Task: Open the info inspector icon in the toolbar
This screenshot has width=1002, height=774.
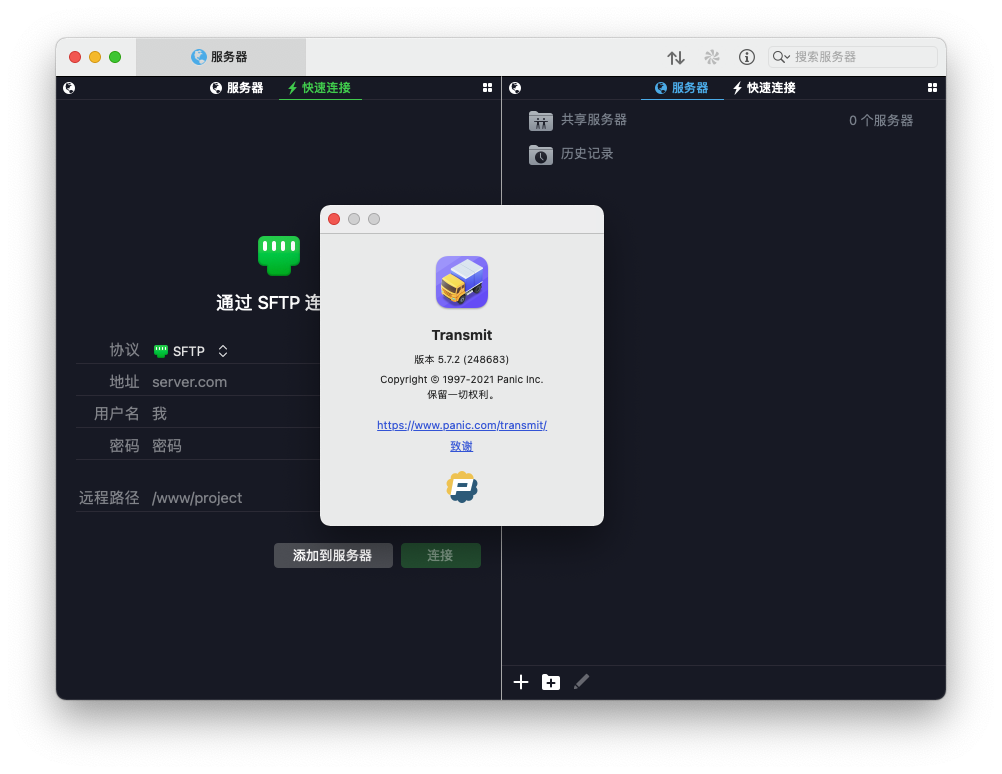Action: (x=746, y=58)
